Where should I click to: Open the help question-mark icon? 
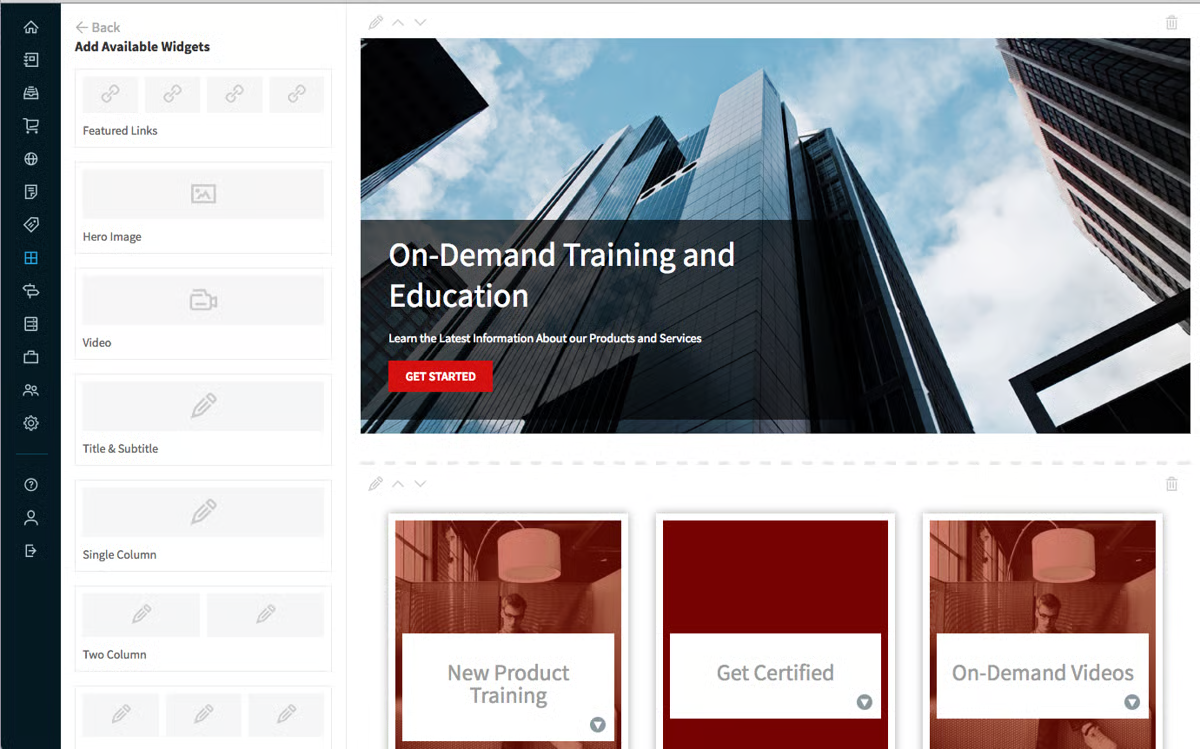tap(30, 484)
